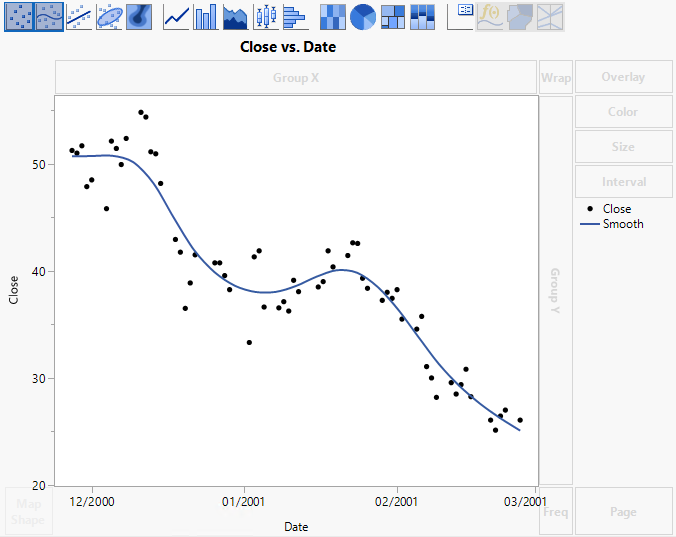Select the Pie chart icon
The height and width of the screenshot is (537, 676).
[x=363, y=17]
